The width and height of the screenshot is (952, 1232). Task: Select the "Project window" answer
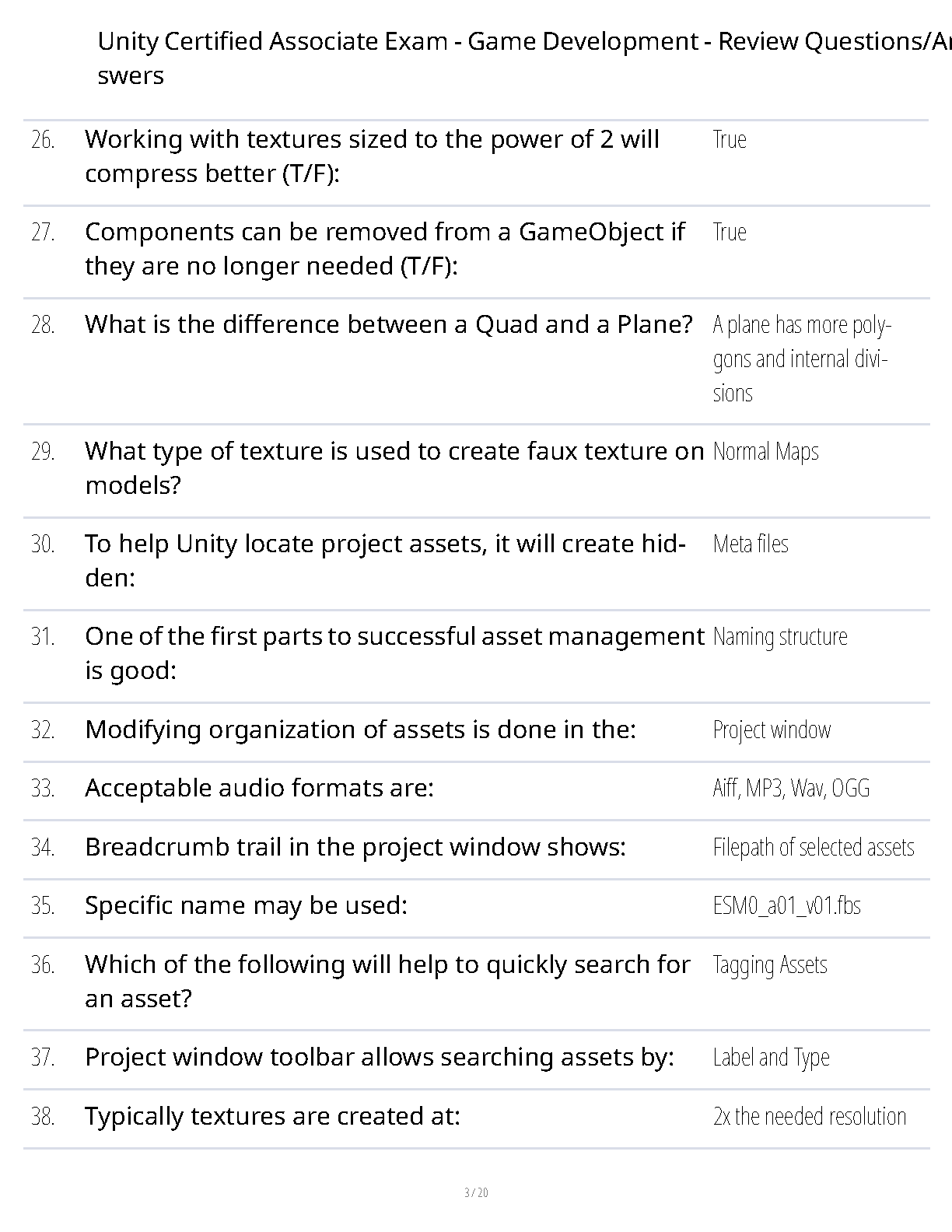[x=772, y=730]
